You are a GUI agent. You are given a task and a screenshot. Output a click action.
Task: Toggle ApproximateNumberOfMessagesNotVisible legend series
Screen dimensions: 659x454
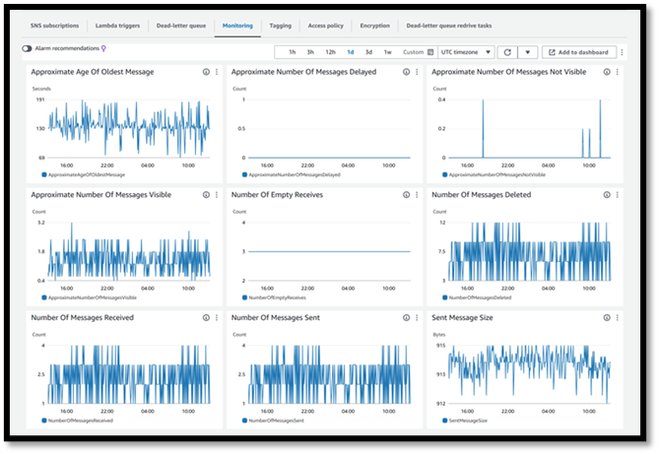[494, 174]
